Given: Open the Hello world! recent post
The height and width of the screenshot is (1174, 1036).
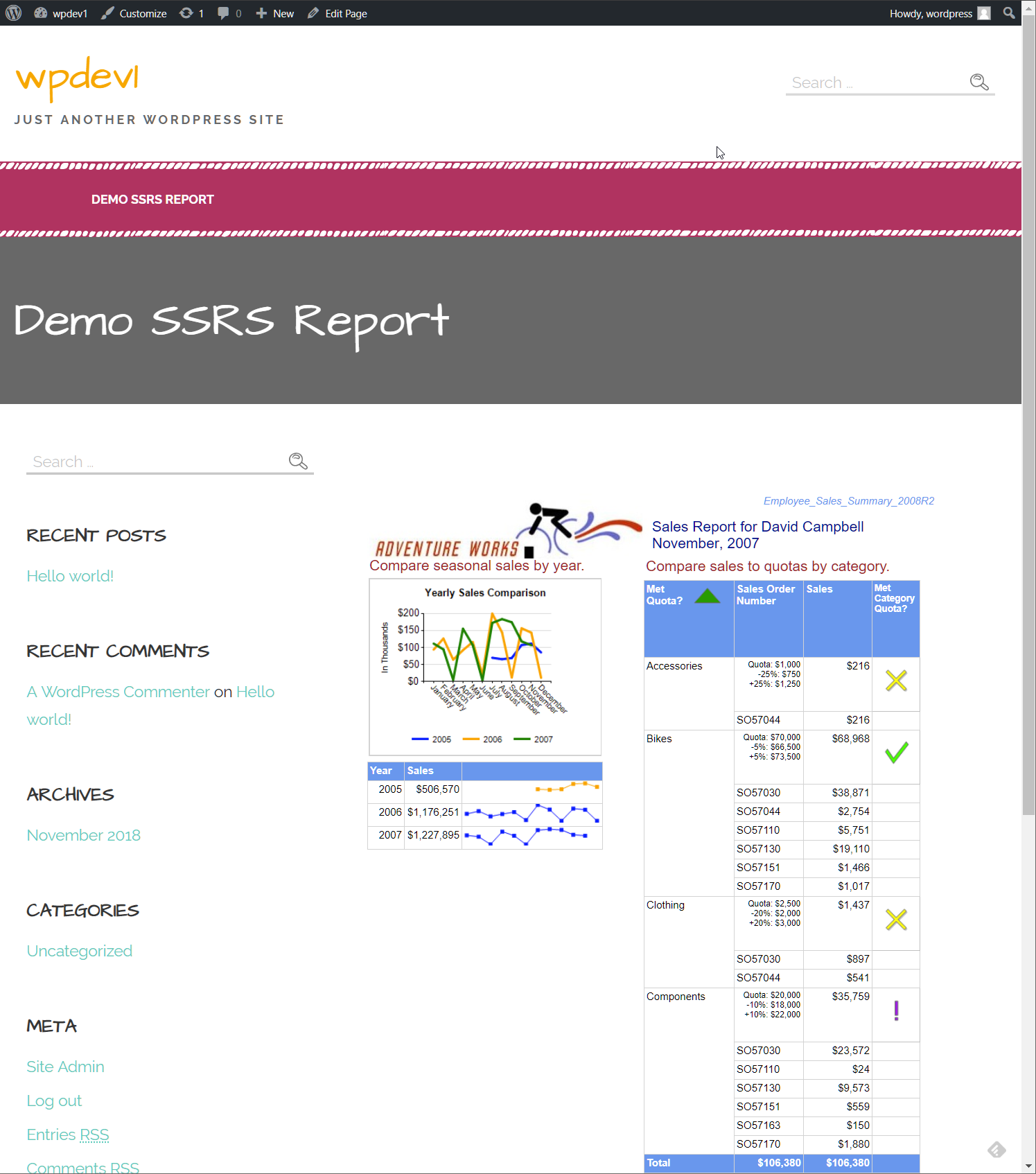Looking at the screenshot, I should [70, 576].
